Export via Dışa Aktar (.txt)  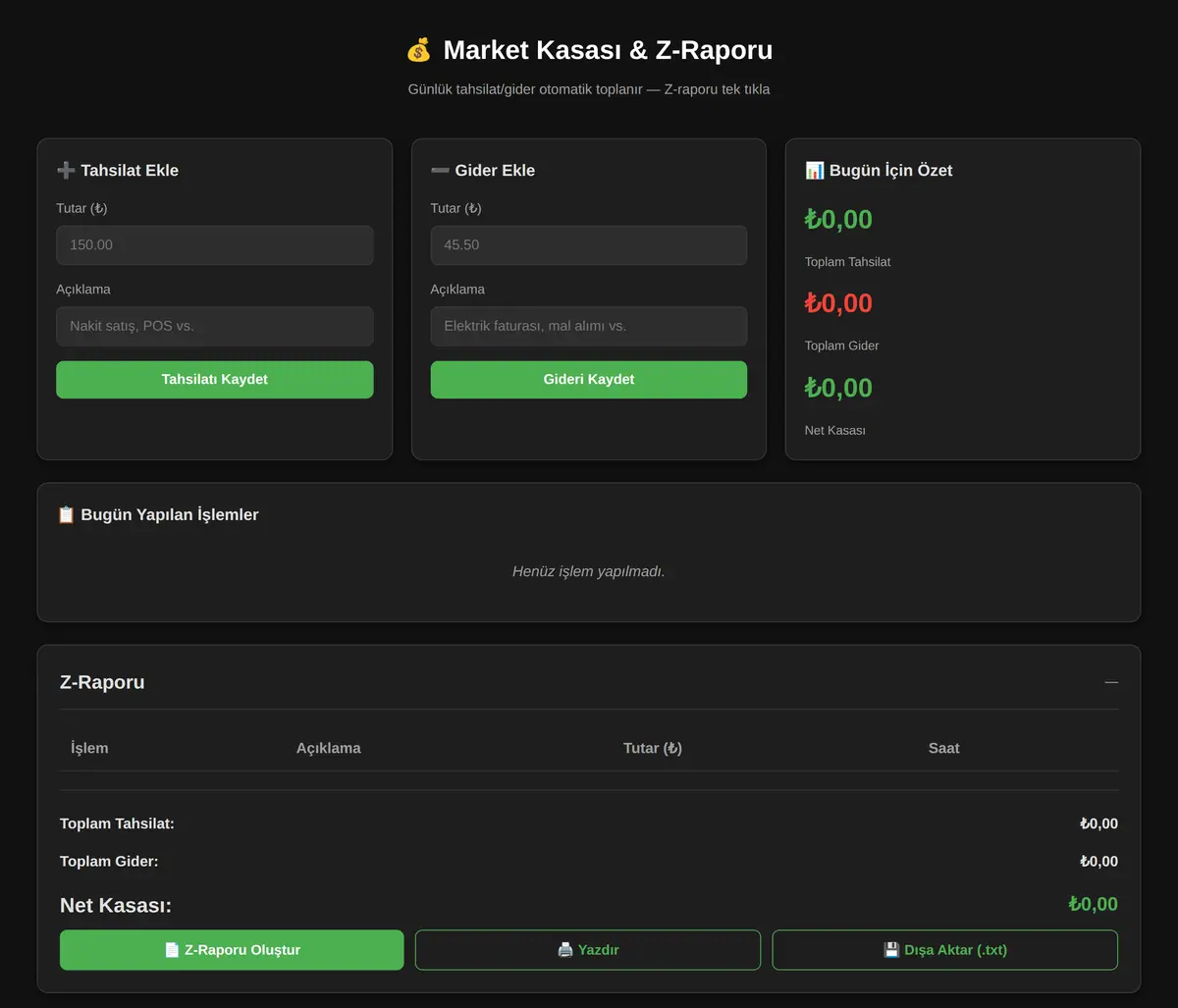(945, 950)
